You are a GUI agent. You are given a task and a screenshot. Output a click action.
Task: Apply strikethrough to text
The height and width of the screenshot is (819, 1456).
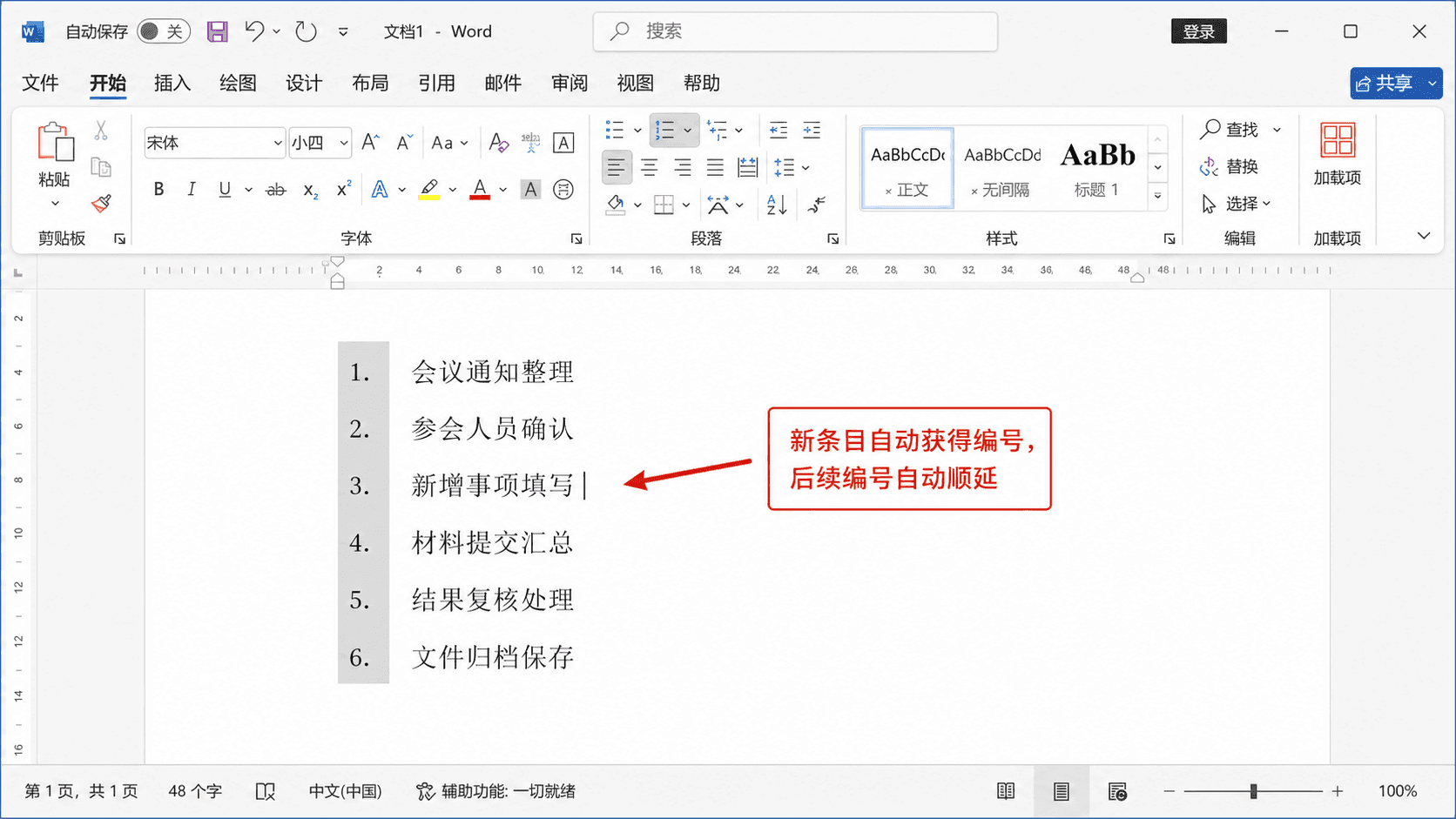click(x=275, y=190)
